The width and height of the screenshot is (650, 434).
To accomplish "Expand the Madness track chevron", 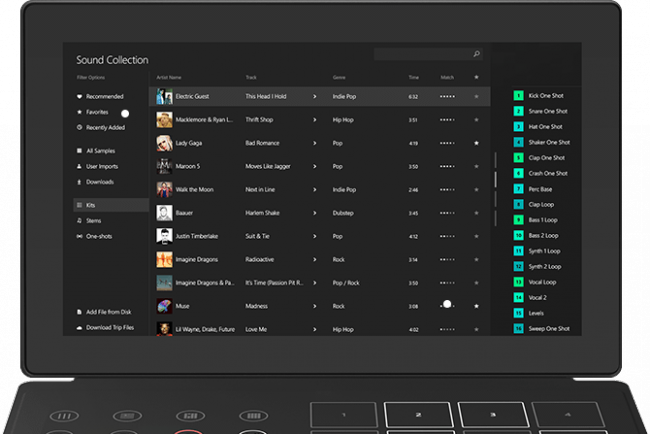I will click(315, 306).
